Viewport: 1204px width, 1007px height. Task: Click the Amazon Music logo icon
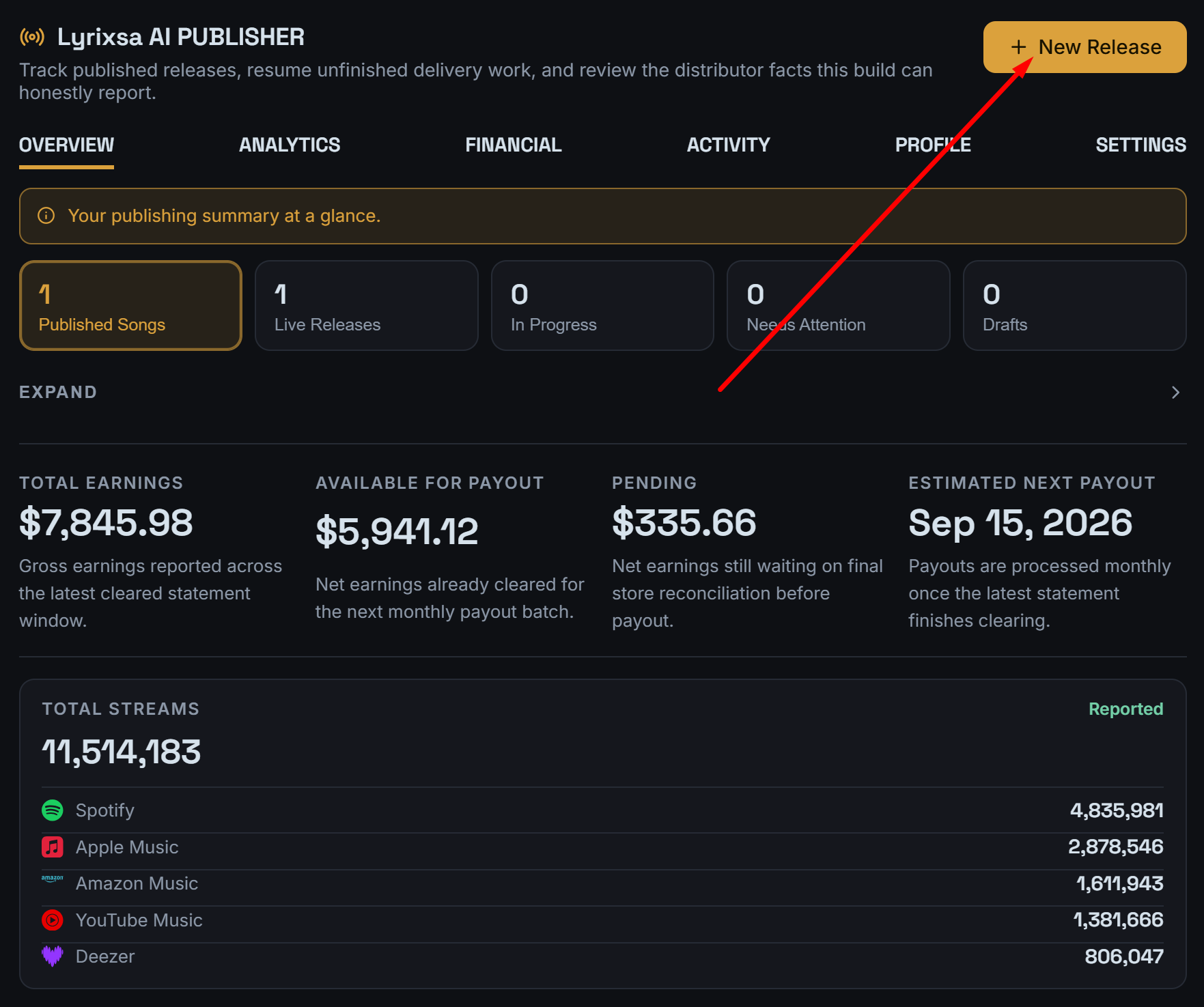point(53,879)
